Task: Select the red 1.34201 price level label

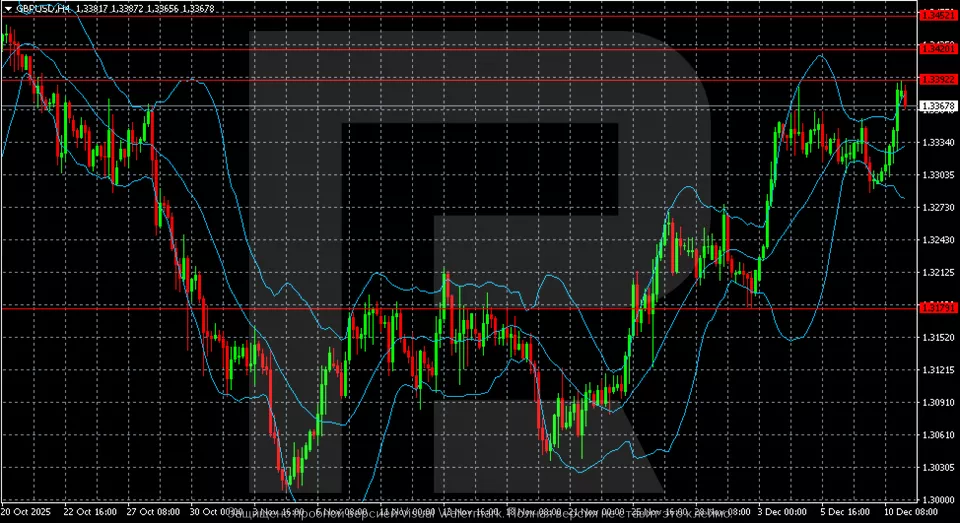Action: click(939, 48)
